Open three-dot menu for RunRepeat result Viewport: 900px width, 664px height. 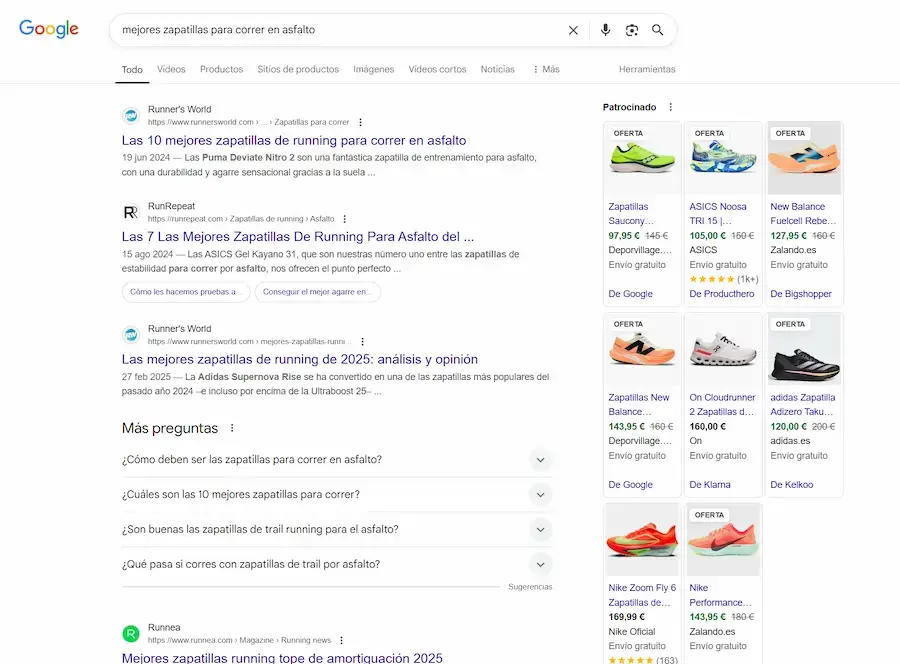pos(344,219)
